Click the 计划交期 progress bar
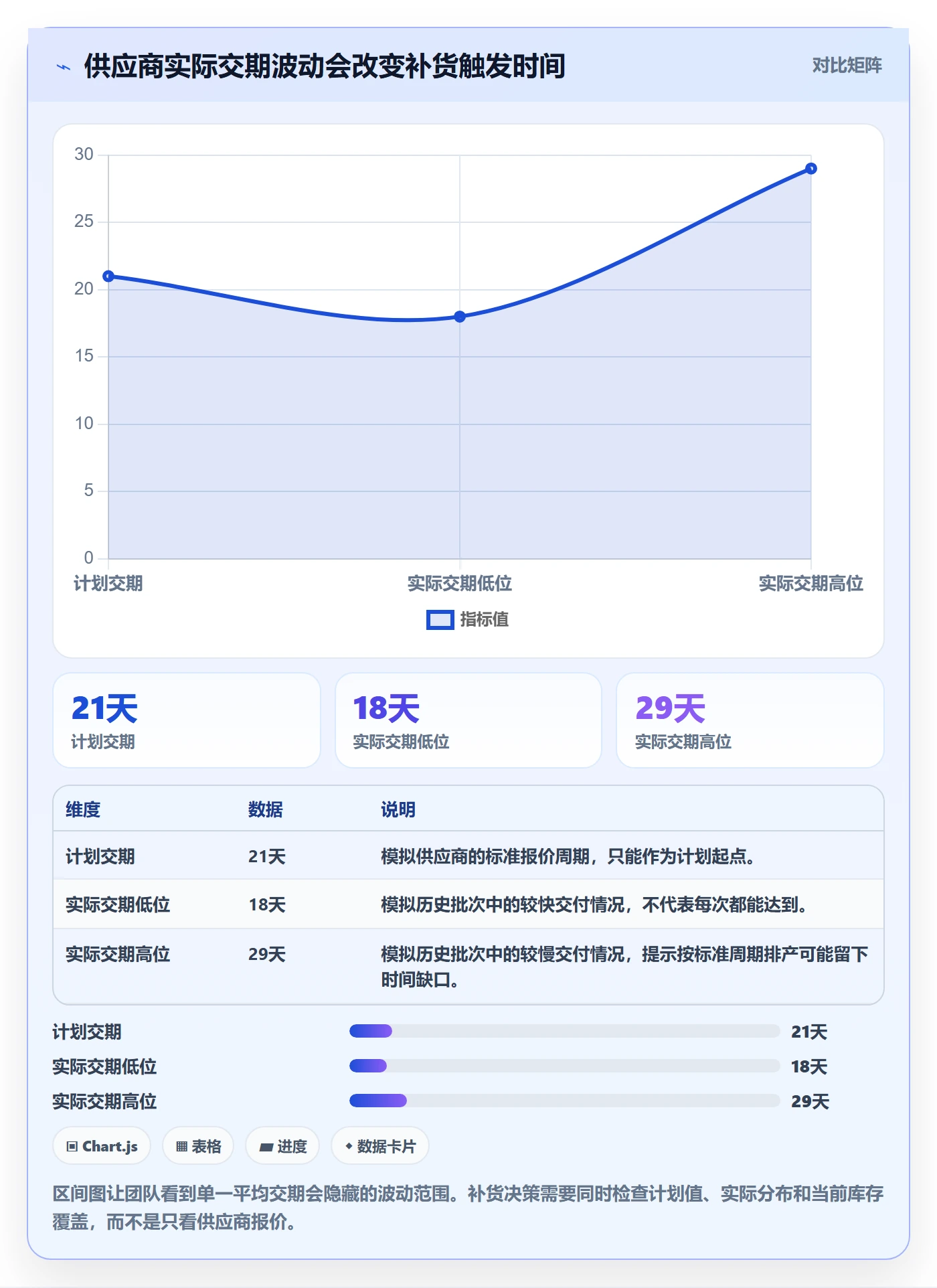Image resolution: width=937 pixels, height=1288 pixels. click(565, 1031)
